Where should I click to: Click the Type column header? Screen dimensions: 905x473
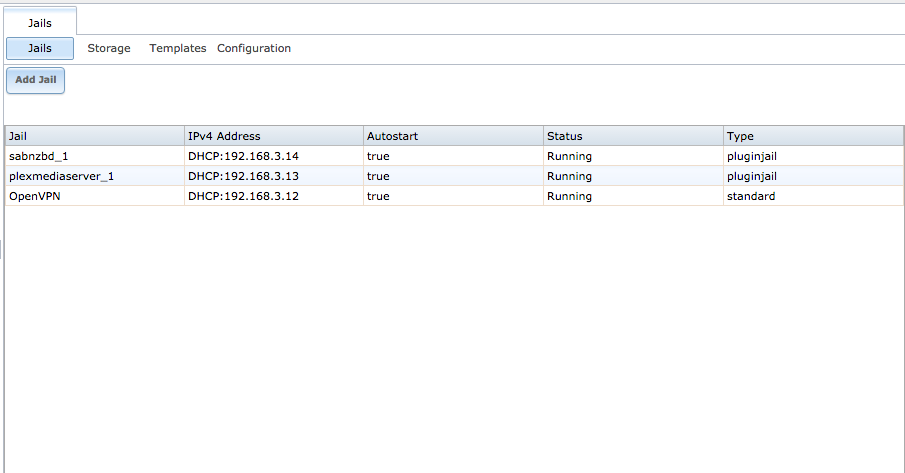point(813,136)
